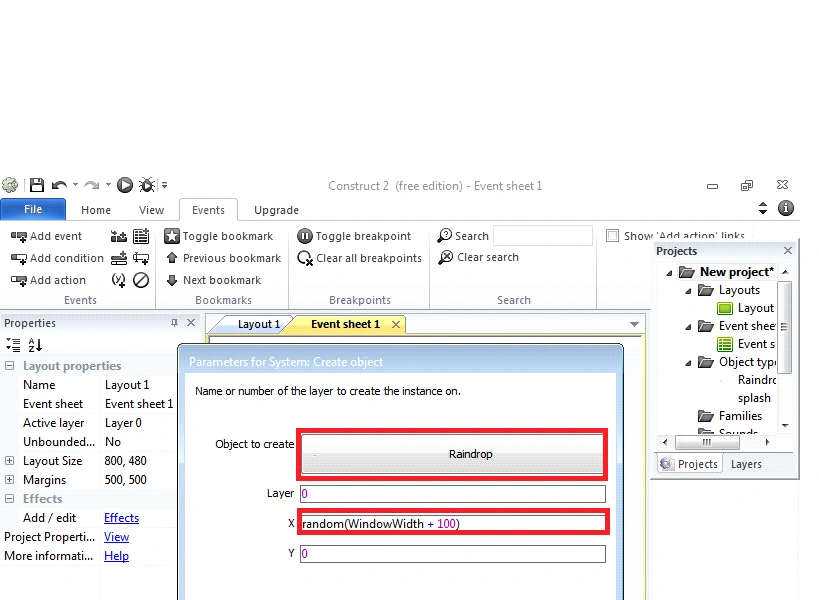Go to Next bookmark
Screen dimensions: 819x600
click(214, 280)
